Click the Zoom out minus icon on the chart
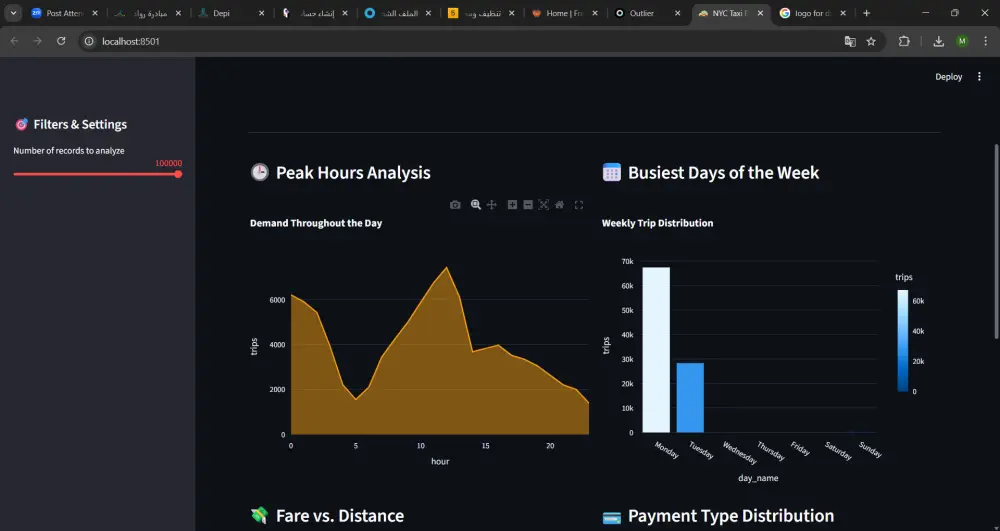This screenshot has width=1000, height=531. coord(528,205)
